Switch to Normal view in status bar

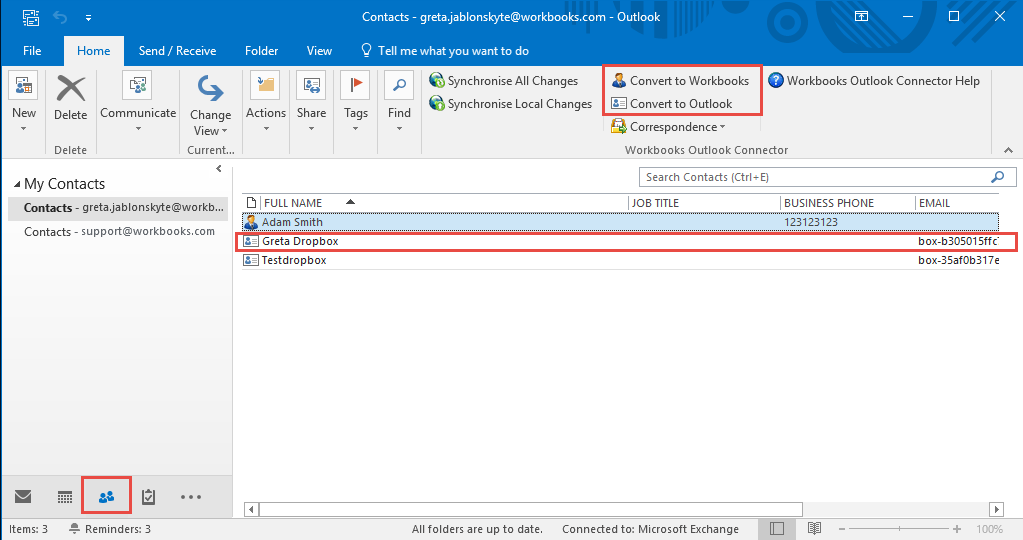tap(776, 528)
